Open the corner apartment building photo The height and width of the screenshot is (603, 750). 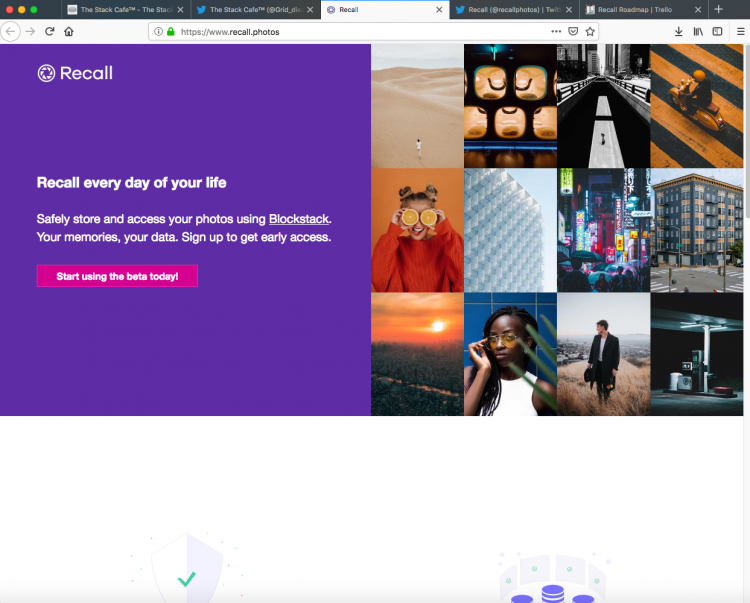696,230
